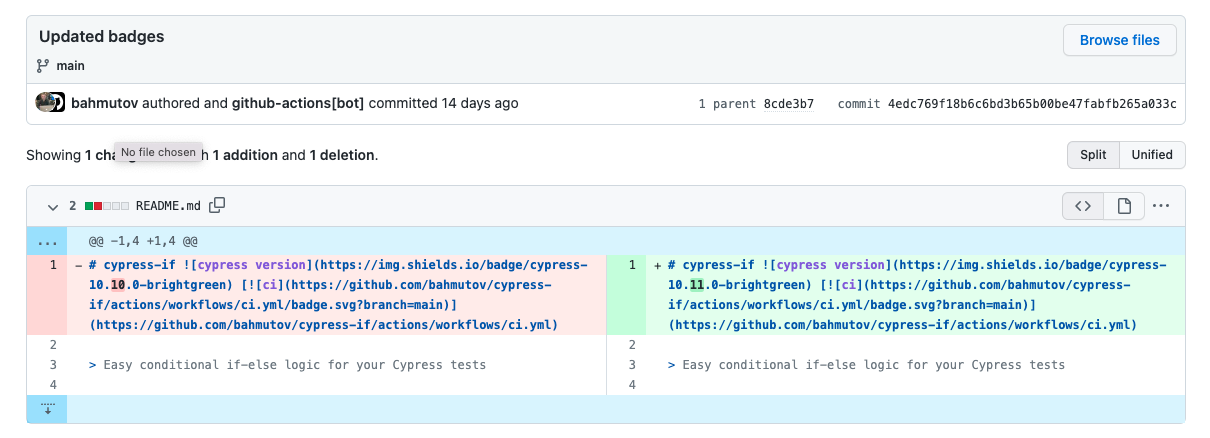Image resolution: width=1210 pixels, height=438 pixels.
Task: Click highlighted 10 in deleted line
Action: click(117, 285)
